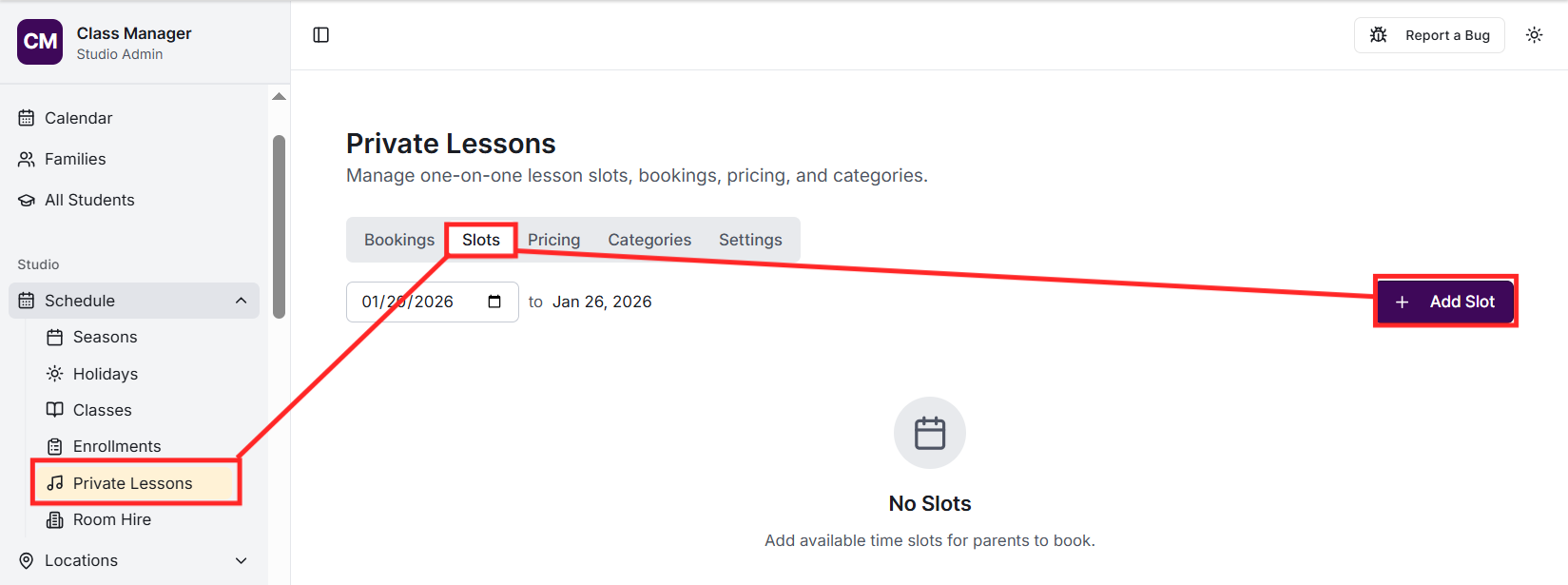Select Enrollments in the sidebar

pos(116,446)
